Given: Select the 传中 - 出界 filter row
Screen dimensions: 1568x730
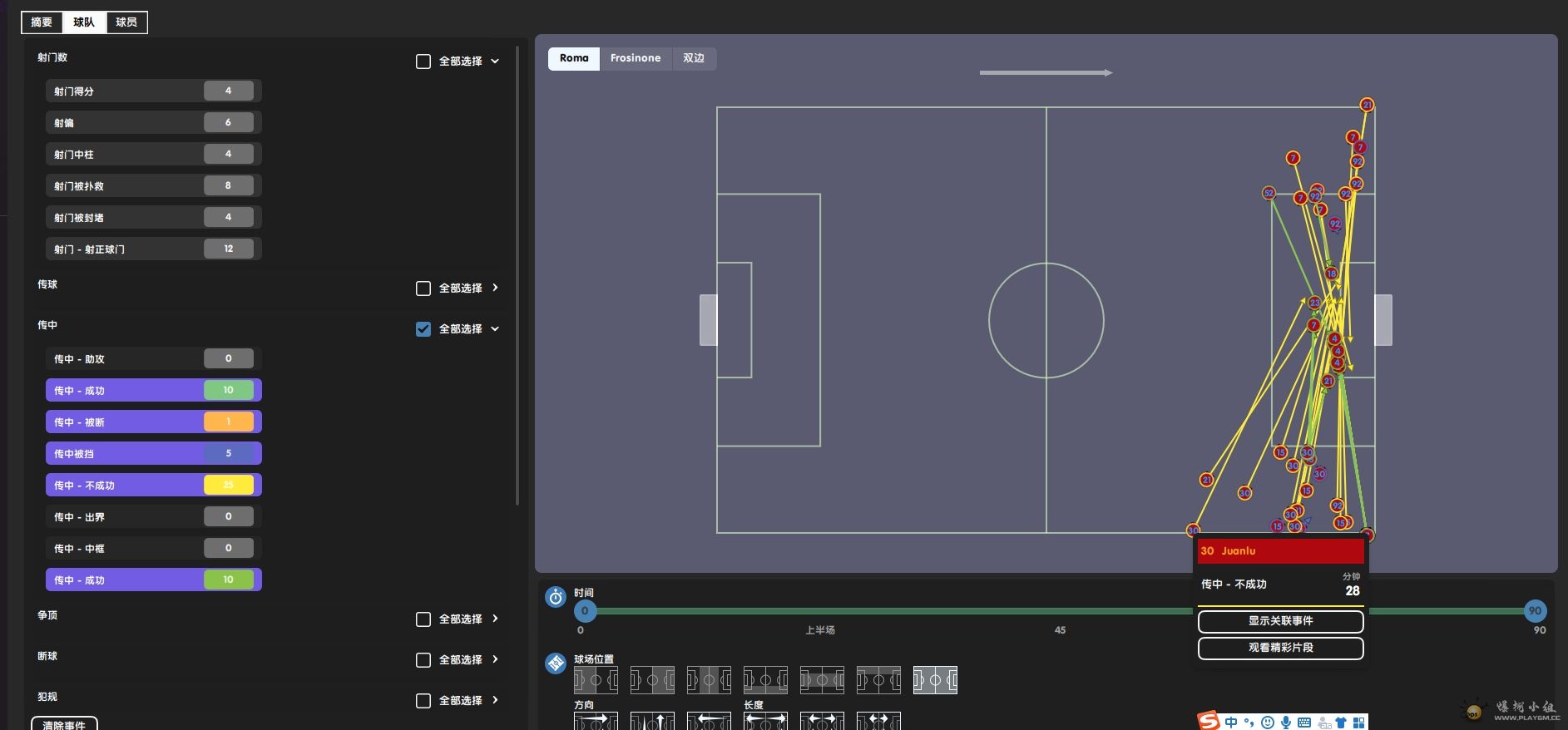Looking at the screenshot, I should (x=154, y=517).
